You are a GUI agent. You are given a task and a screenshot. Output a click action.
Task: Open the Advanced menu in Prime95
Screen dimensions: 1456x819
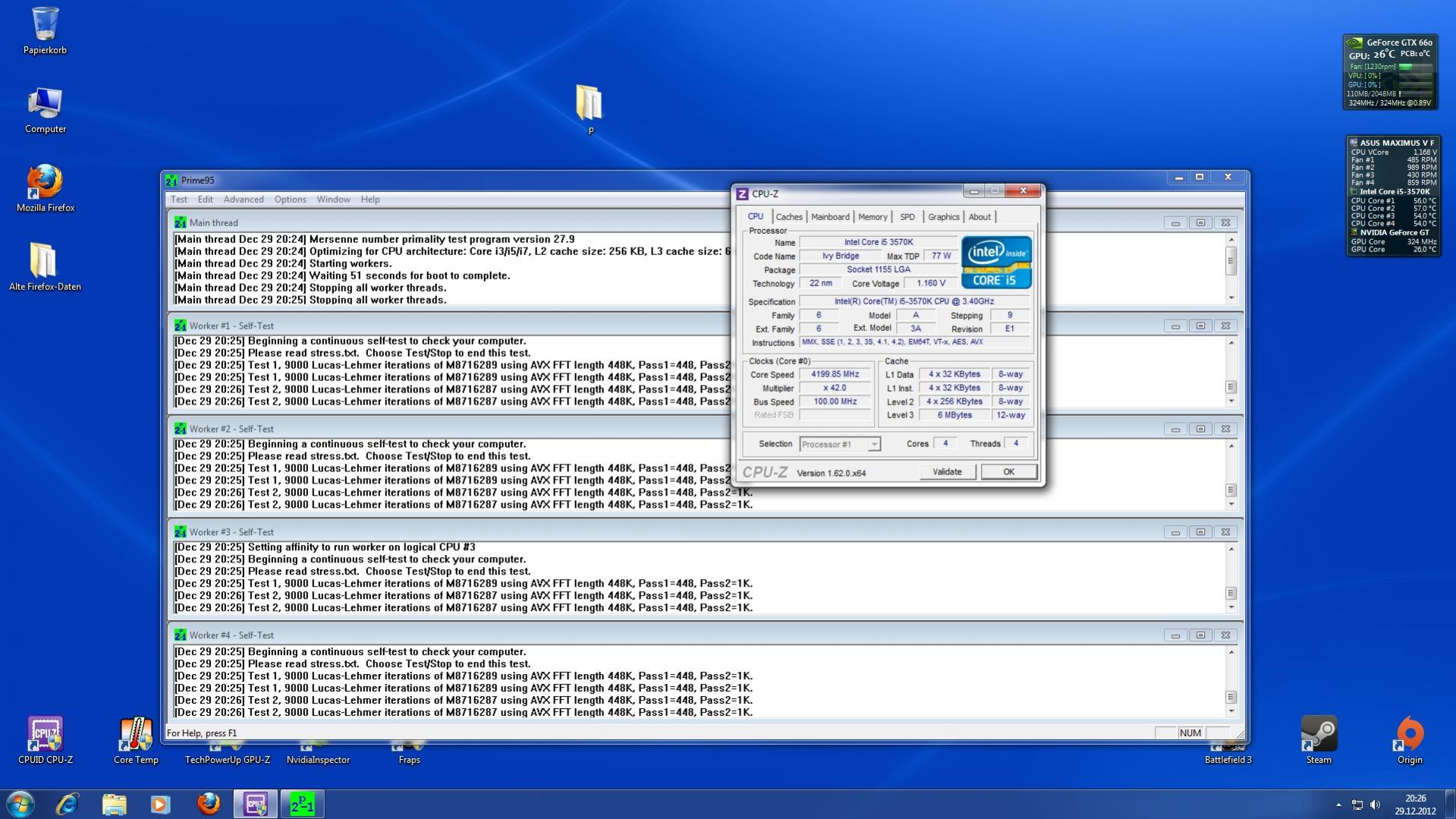tap(244, 200)
